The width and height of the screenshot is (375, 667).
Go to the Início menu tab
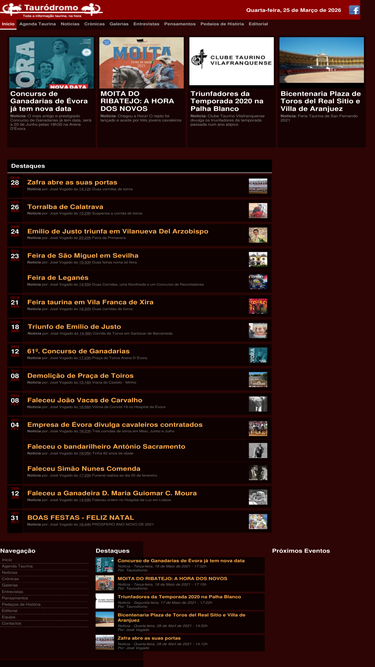(8, 24)
